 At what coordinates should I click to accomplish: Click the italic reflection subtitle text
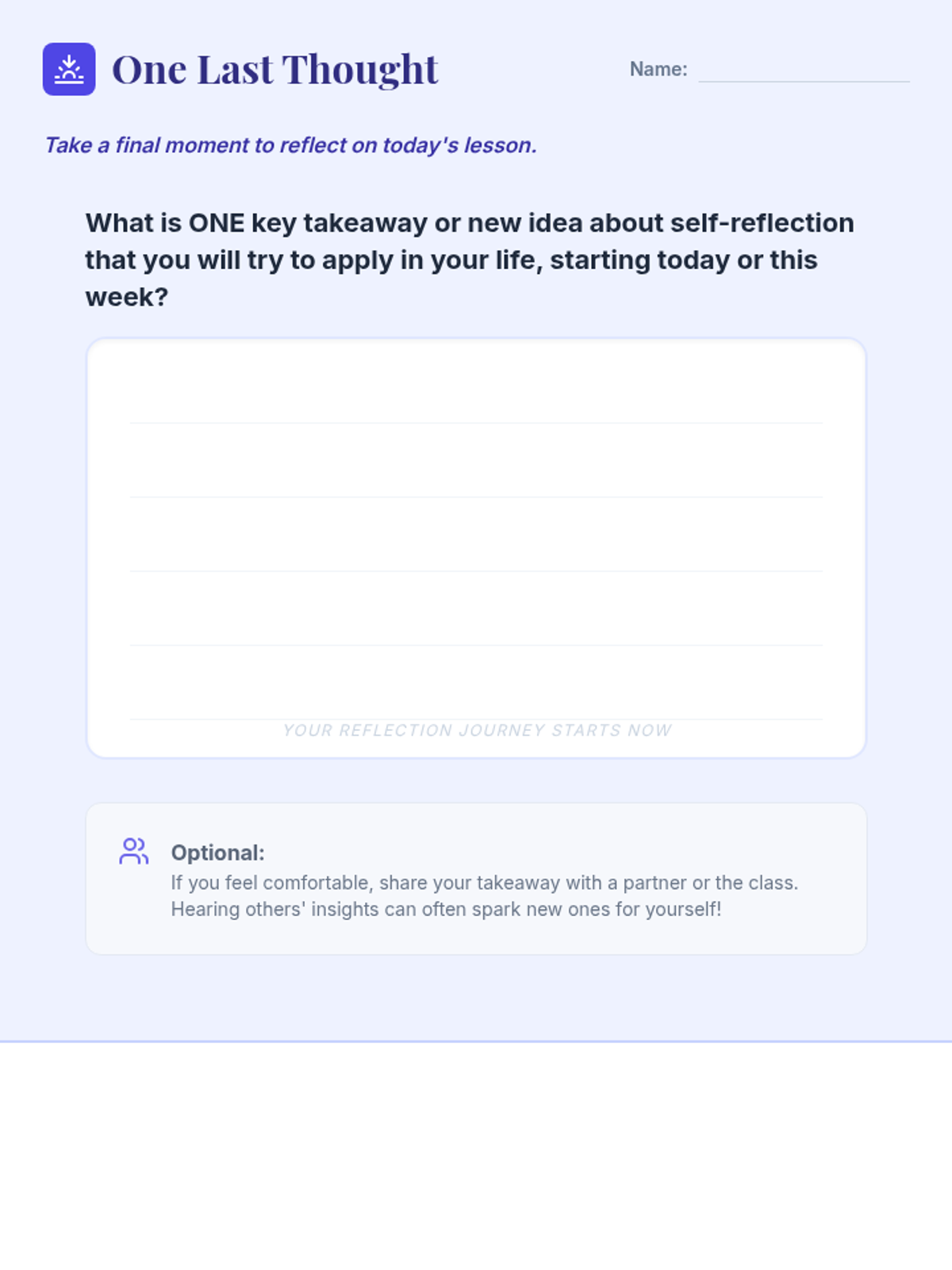pyautogui.click(x=290, y=145)
